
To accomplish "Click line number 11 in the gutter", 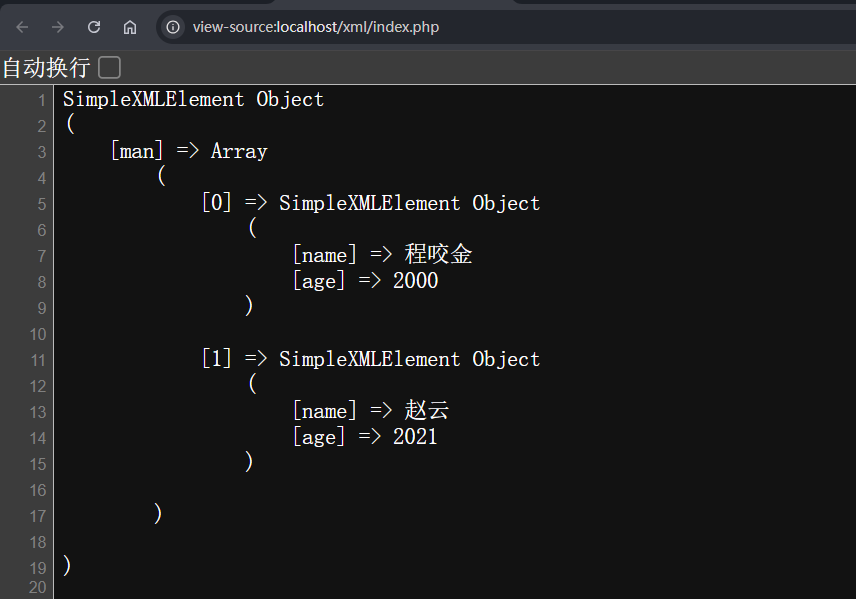I will click(38, 360).
